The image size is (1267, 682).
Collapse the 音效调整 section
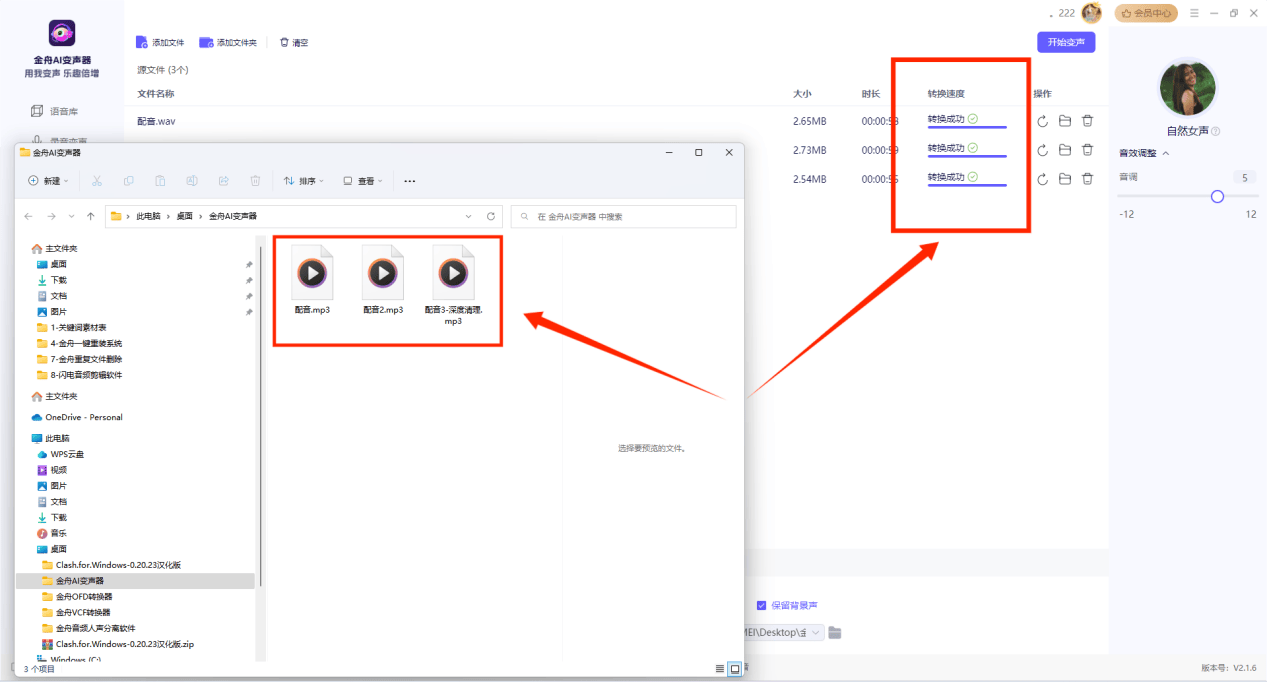pos(1165,153)
